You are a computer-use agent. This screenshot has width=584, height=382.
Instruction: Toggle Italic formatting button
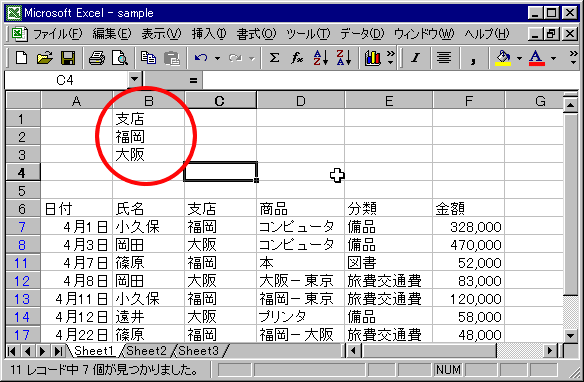pyautogui.click(x=416, y=58)
